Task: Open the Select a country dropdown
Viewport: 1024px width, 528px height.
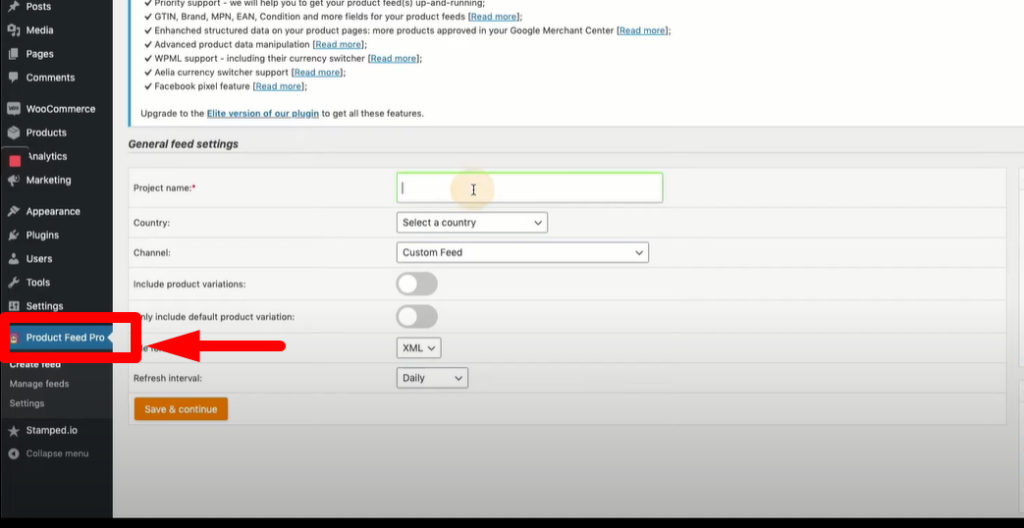Action: [x=472, y=222]
